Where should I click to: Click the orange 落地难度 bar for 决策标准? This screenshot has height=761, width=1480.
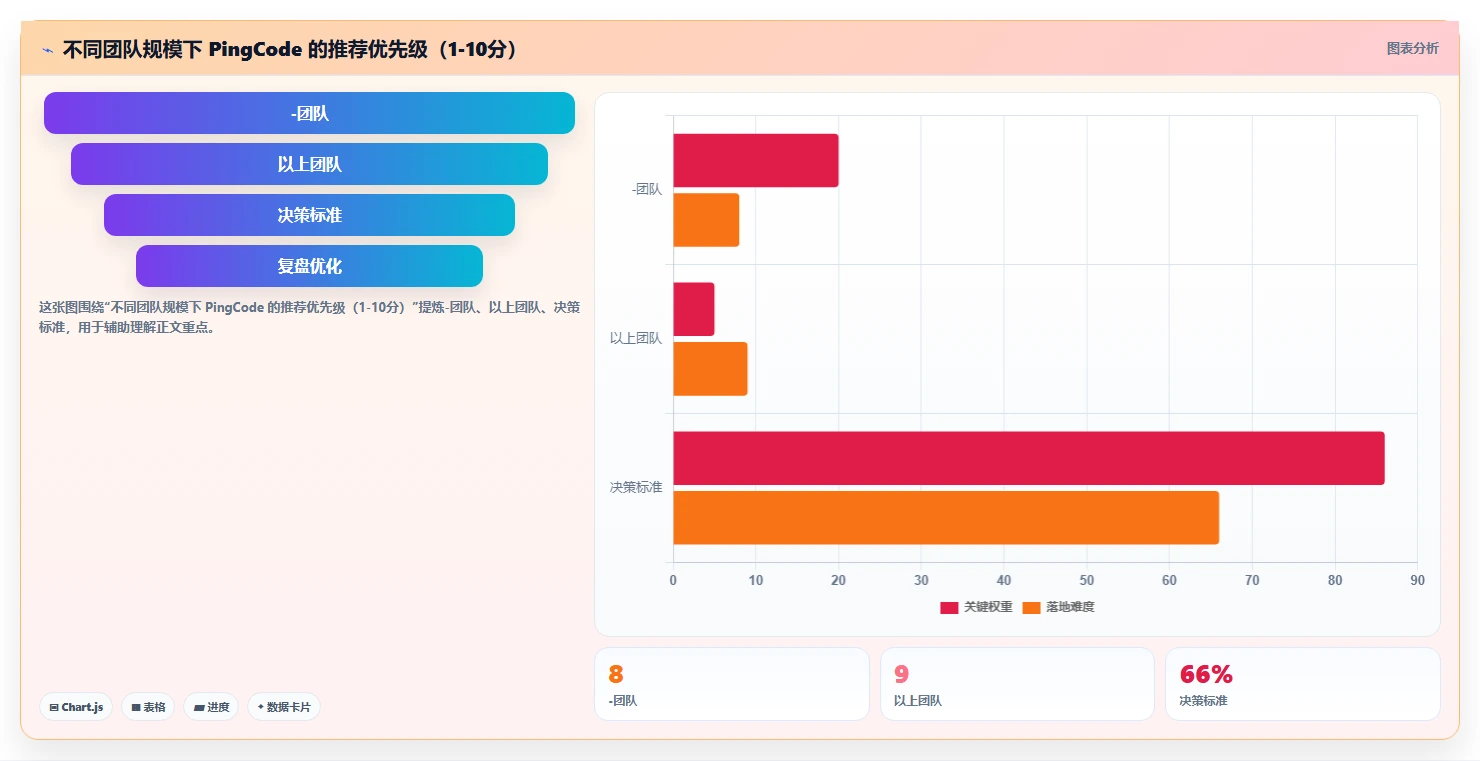[946, 518]
